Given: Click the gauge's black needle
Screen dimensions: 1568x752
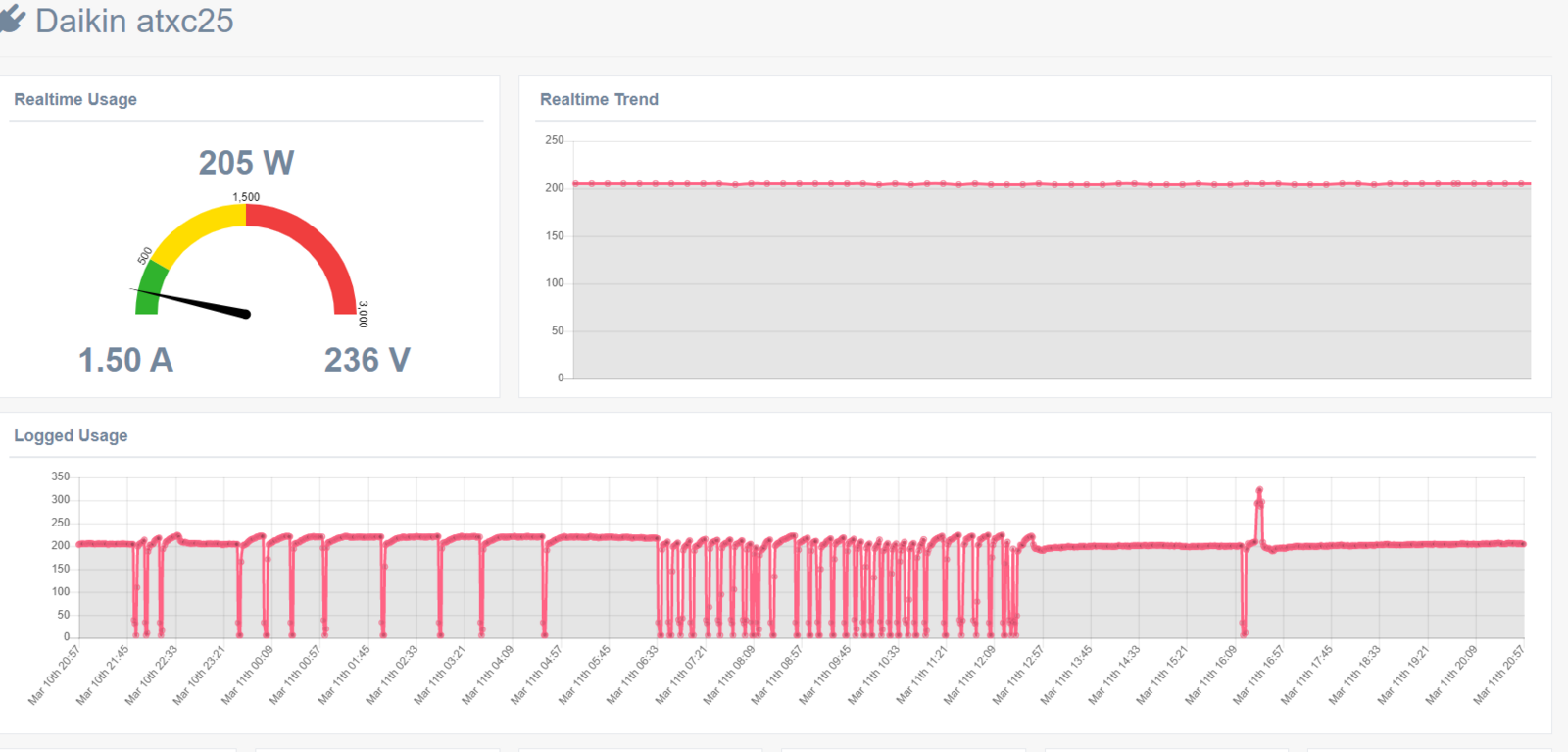Looking at the screenshot, I should click(x=191, y=302).
